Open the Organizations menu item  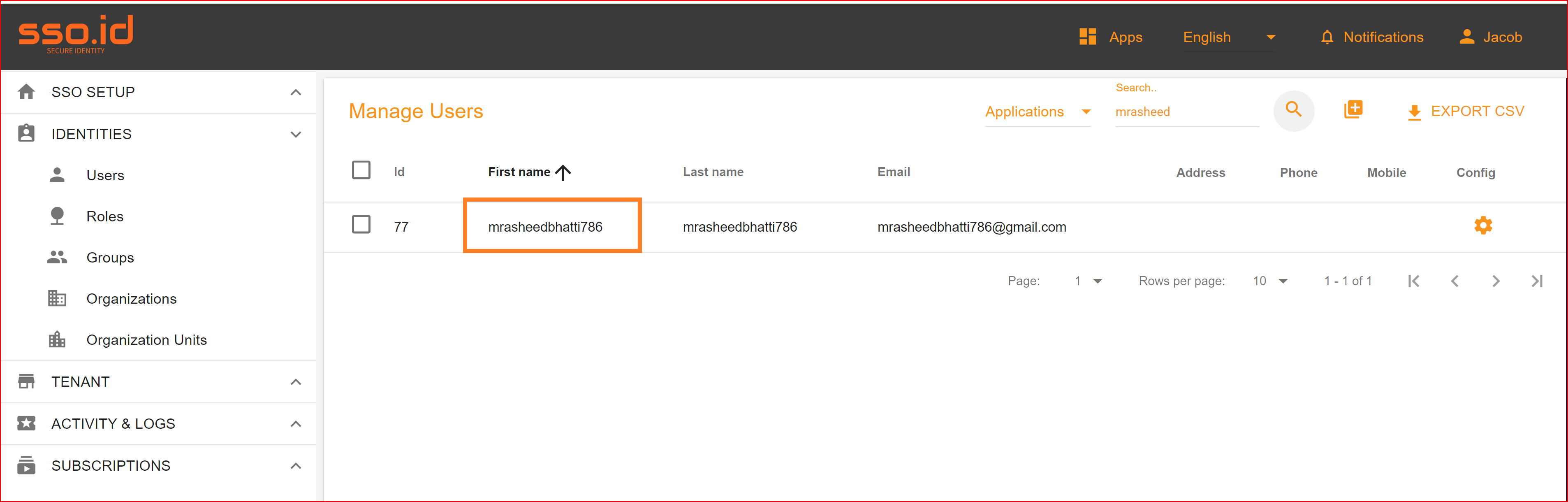(132, 298)
